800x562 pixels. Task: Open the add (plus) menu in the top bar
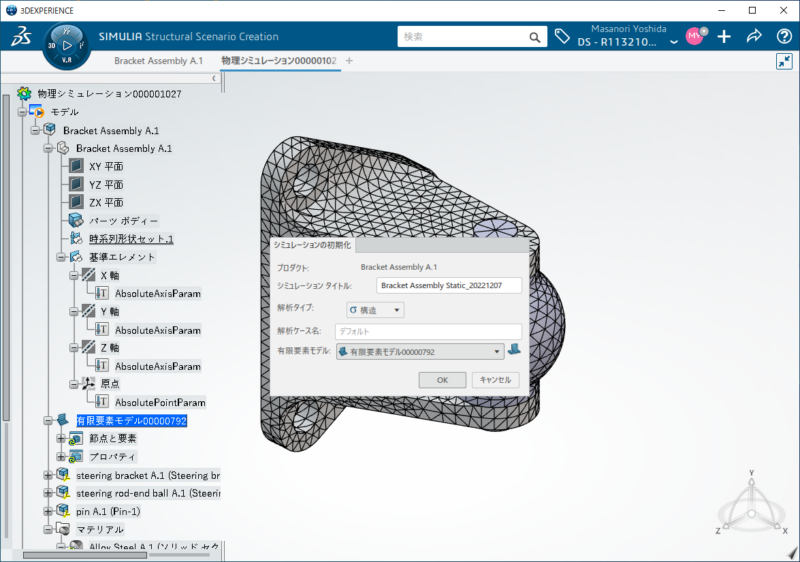(725, 37)
